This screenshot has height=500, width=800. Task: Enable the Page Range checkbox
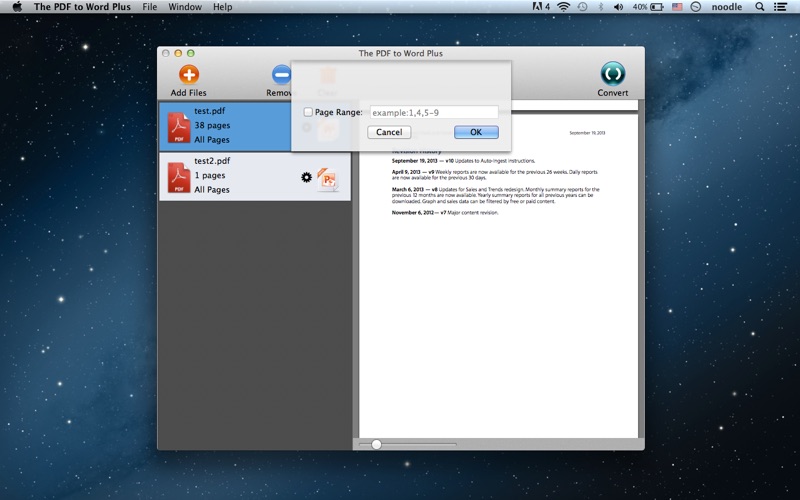pyautogui.click(x=308, y=112)
